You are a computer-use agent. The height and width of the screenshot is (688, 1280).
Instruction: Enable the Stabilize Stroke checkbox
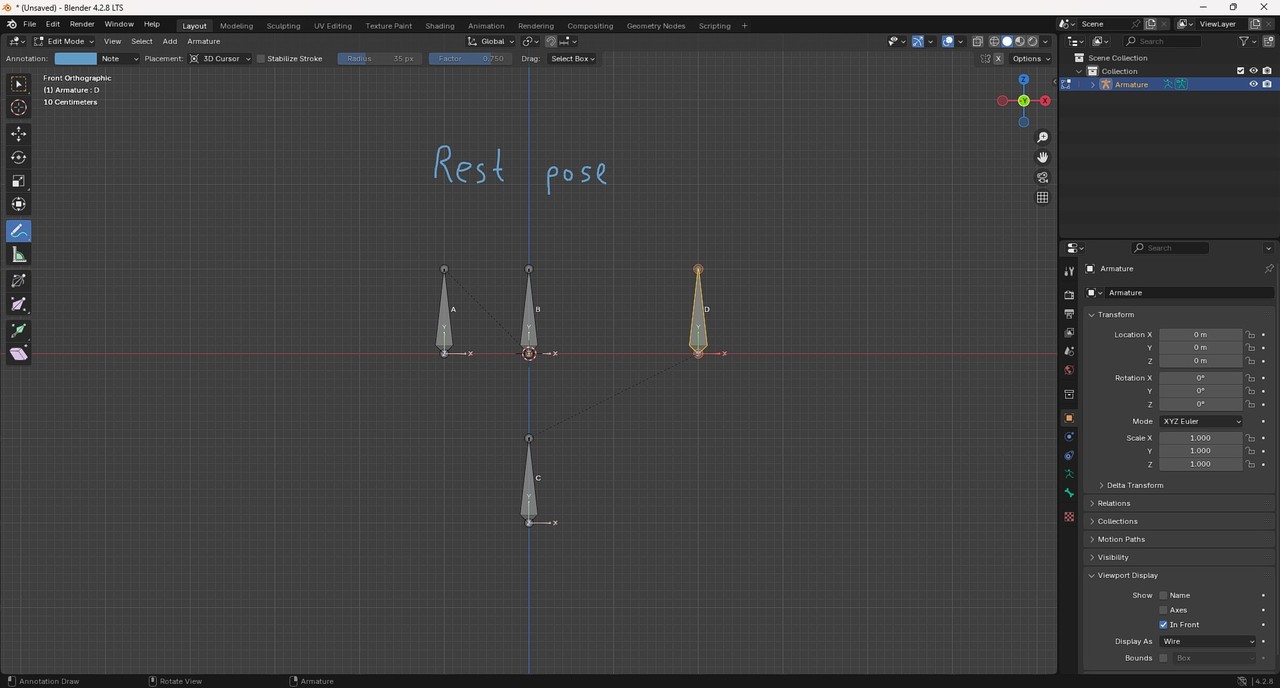click(261, 59)
